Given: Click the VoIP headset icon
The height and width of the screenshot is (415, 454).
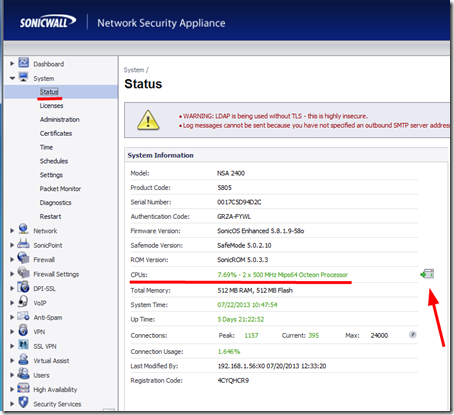Looking at the screenshot, I should [23, 301].
